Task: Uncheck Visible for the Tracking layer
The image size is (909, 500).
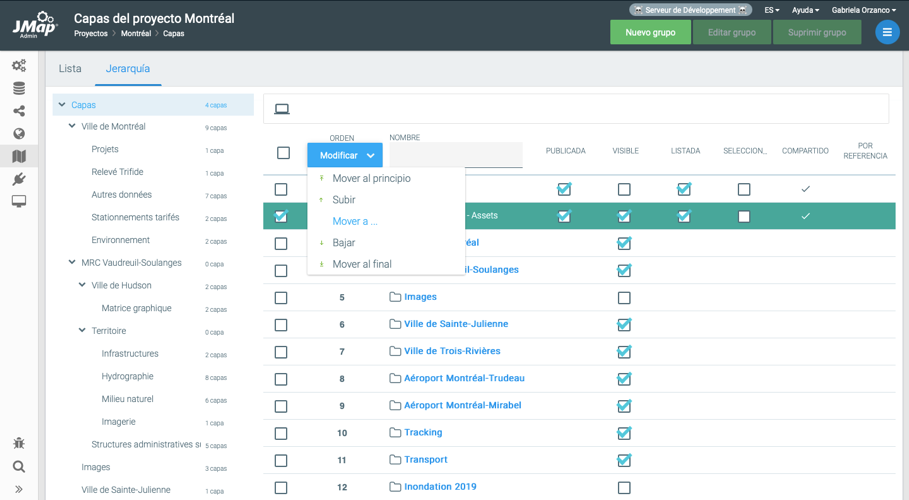Action: [624, 433]
